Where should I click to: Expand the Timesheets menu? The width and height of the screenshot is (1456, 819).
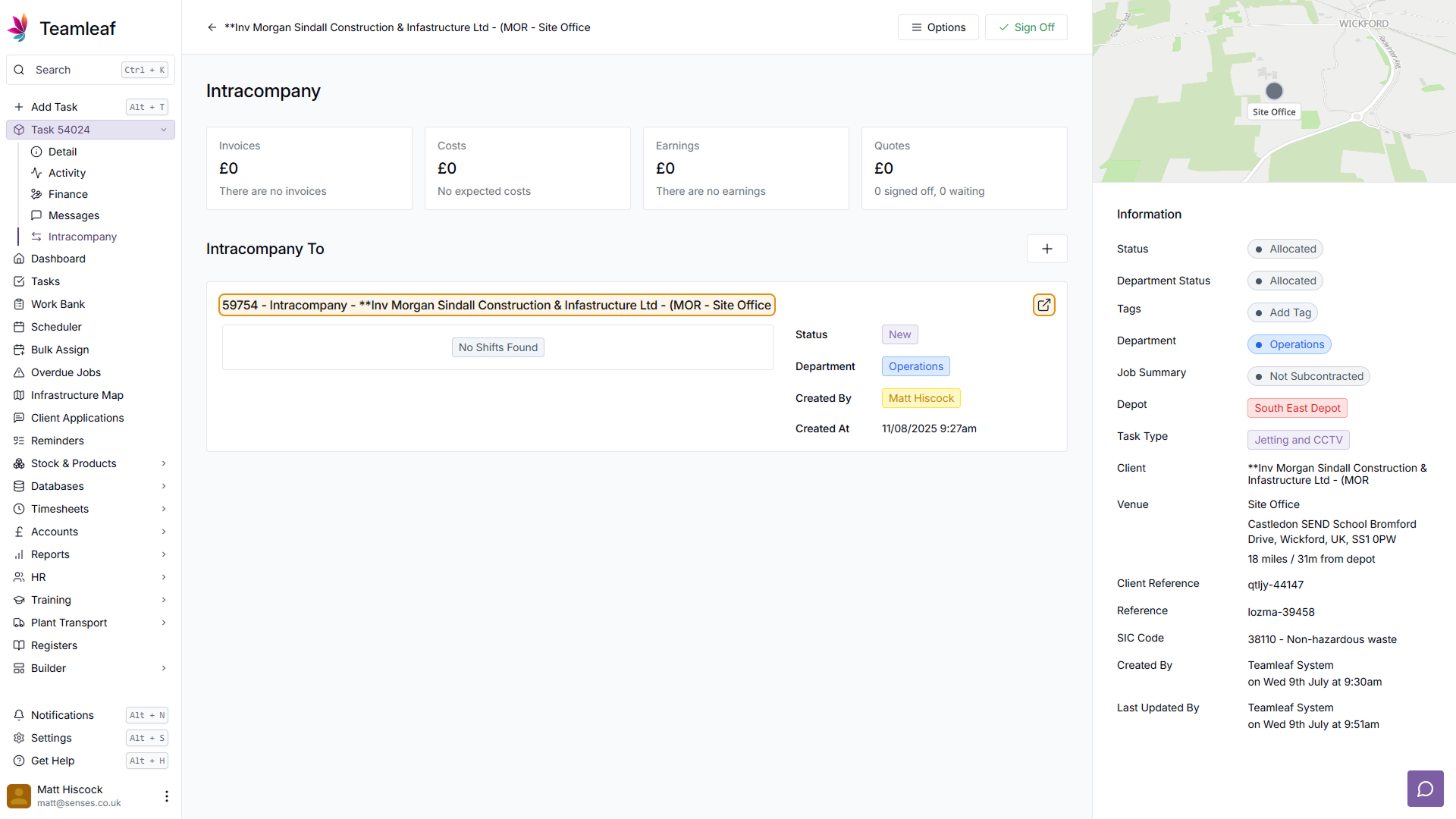[164, 509]
